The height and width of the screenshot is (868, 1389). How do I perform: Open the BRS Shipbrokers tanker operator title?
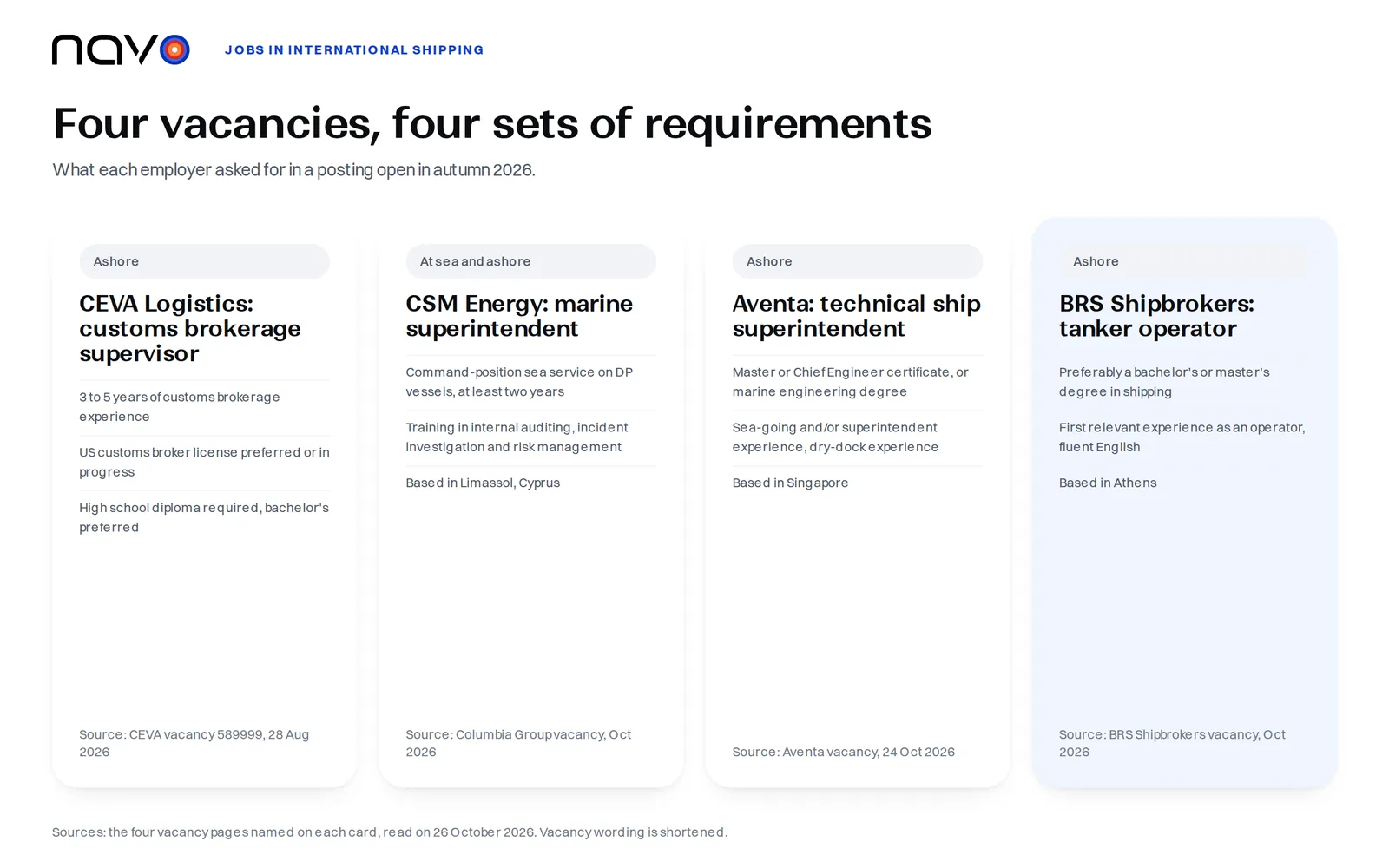click(1156, 316)
